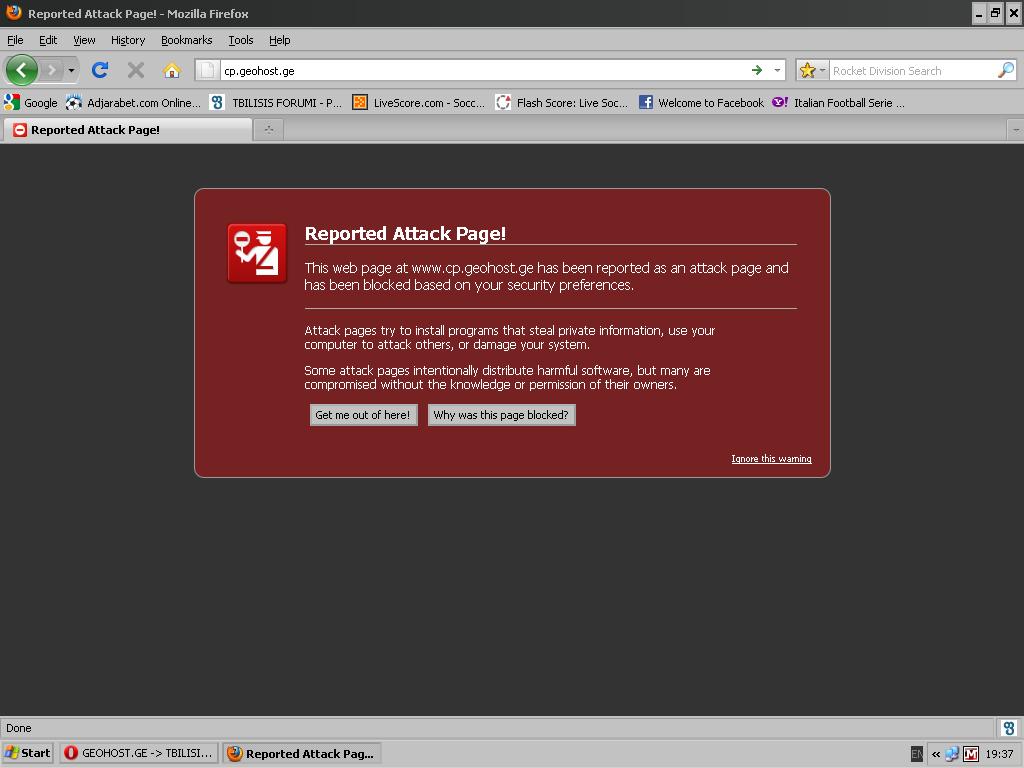
Task: Open the Bookmarks menu
Action: click(187, 40)
